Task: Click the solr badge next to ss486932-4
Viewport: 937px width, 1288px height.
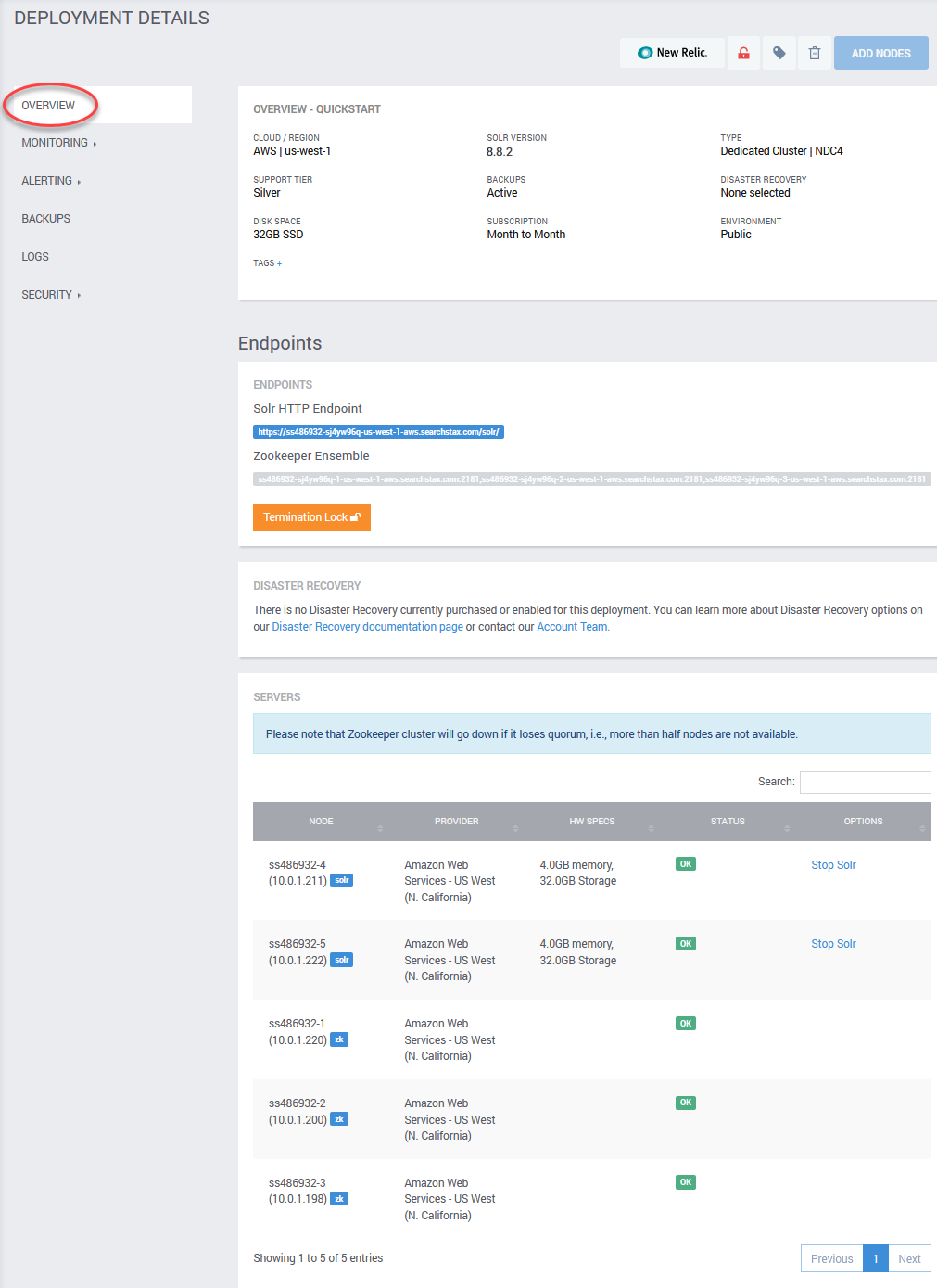Action: coord(341,880)
